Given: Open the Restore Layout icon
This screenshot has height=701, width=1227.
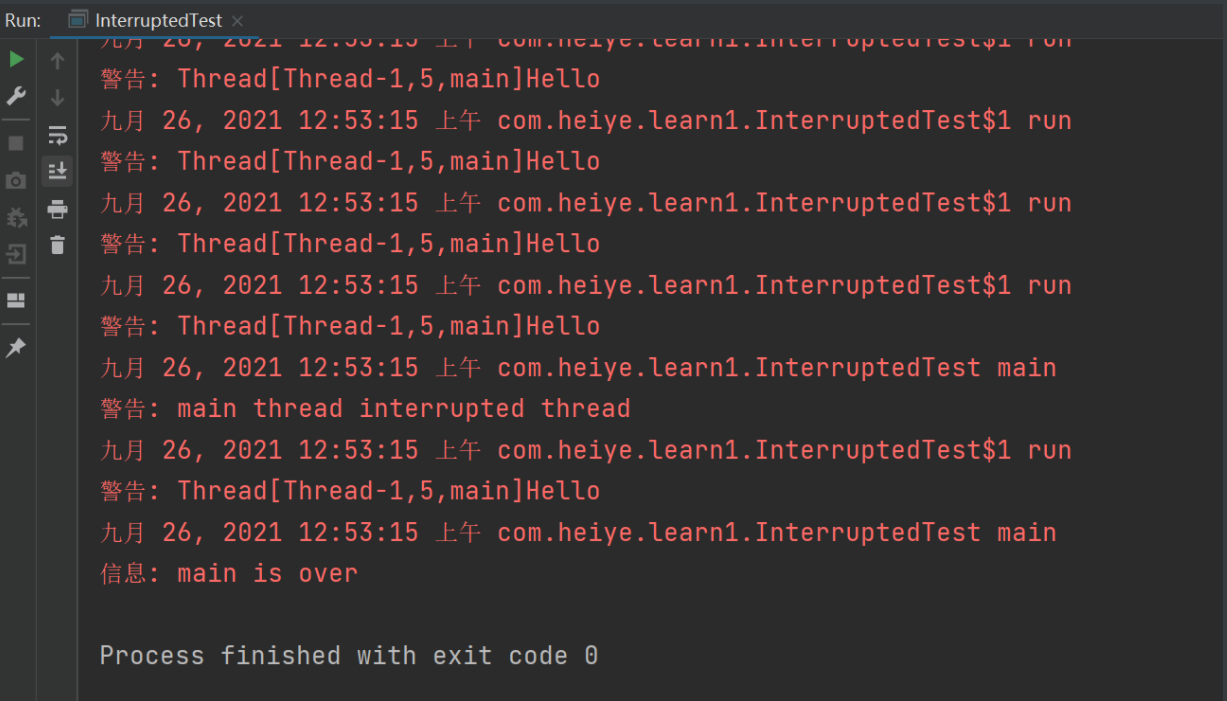Looking at the screenshot, I should (x=16, y=300).
